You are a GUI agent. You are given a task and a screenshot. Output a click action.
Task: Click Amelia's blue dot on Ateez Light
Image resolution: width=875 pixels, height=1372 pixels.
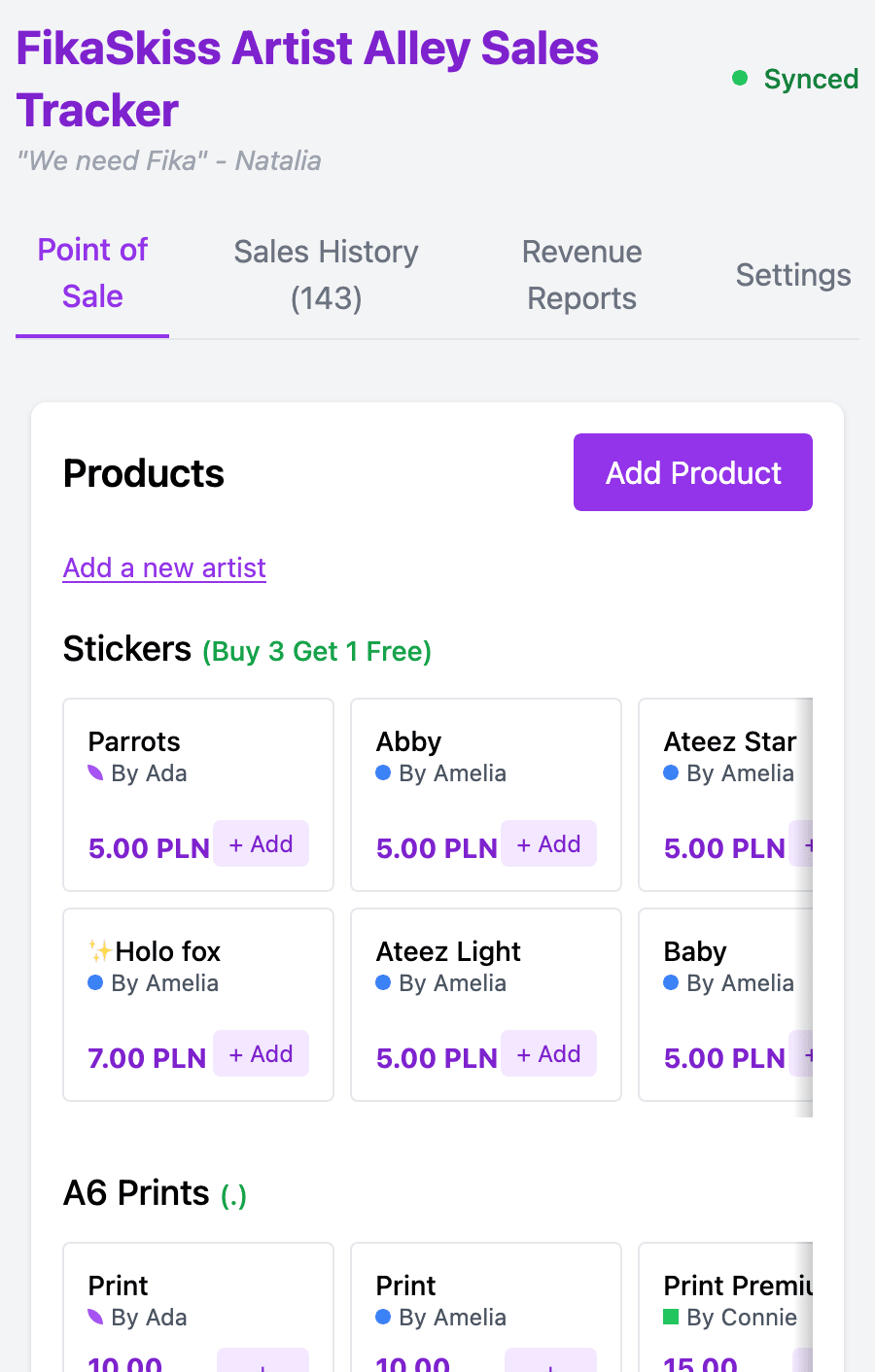click(x=383, y=982)
